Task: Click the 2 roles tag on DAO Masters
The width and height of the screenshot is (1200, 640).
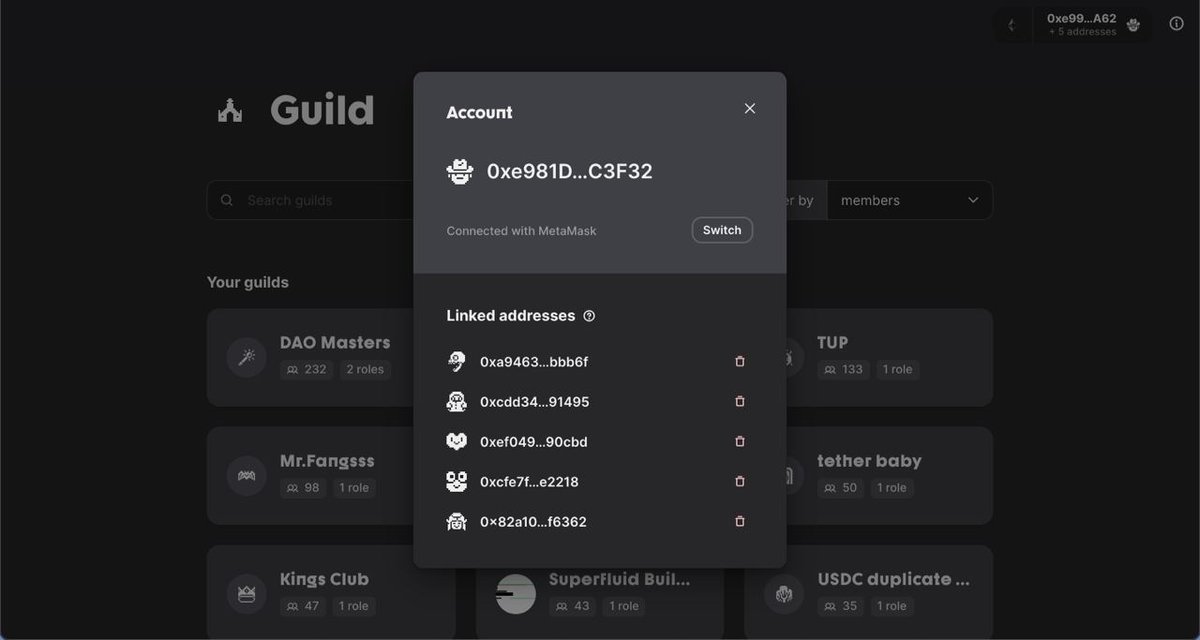Action: (365, 369)
